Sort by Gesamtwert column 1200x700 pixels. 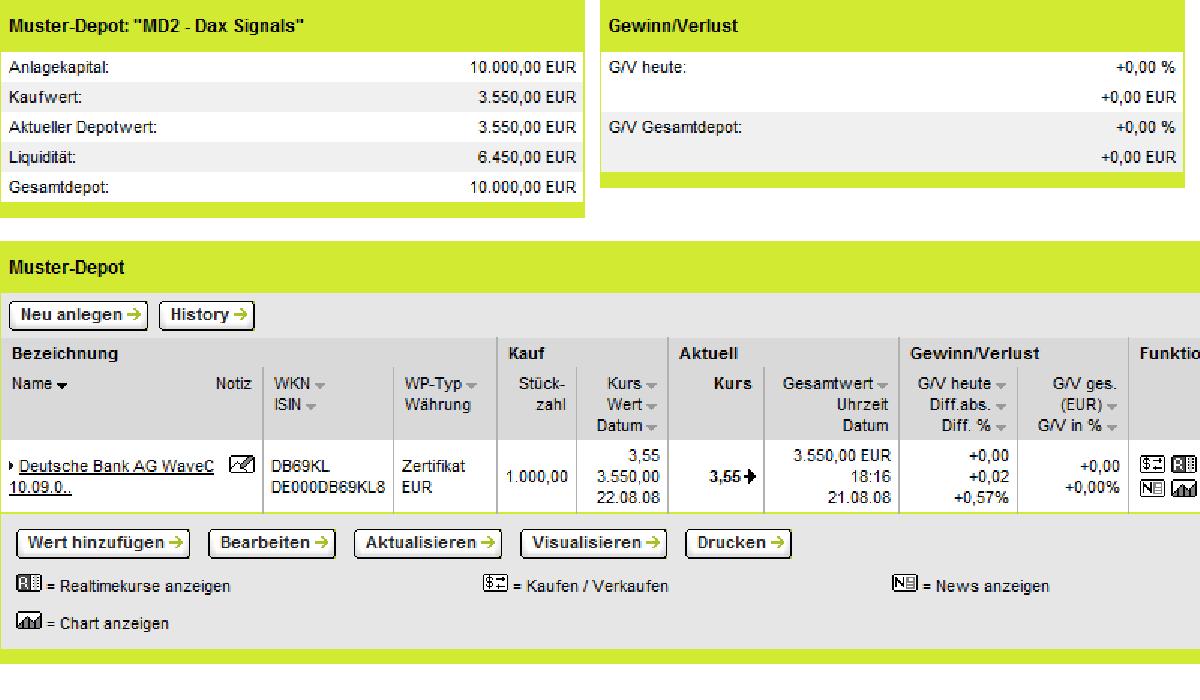click(x=883, y=385)
